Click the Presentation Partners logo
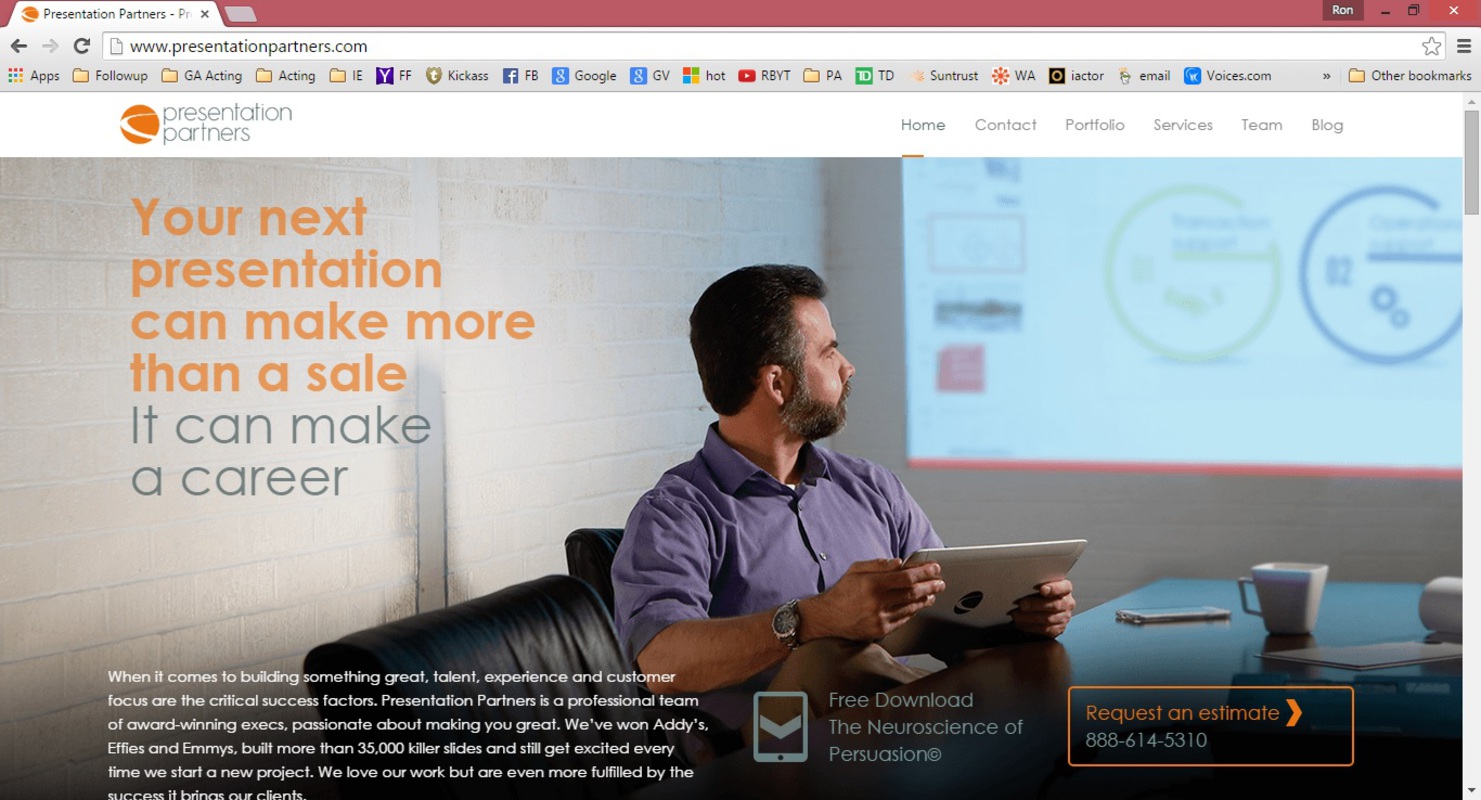This screenshot has height=800, width=1481. pyautogui.click(x=206, y=124)
